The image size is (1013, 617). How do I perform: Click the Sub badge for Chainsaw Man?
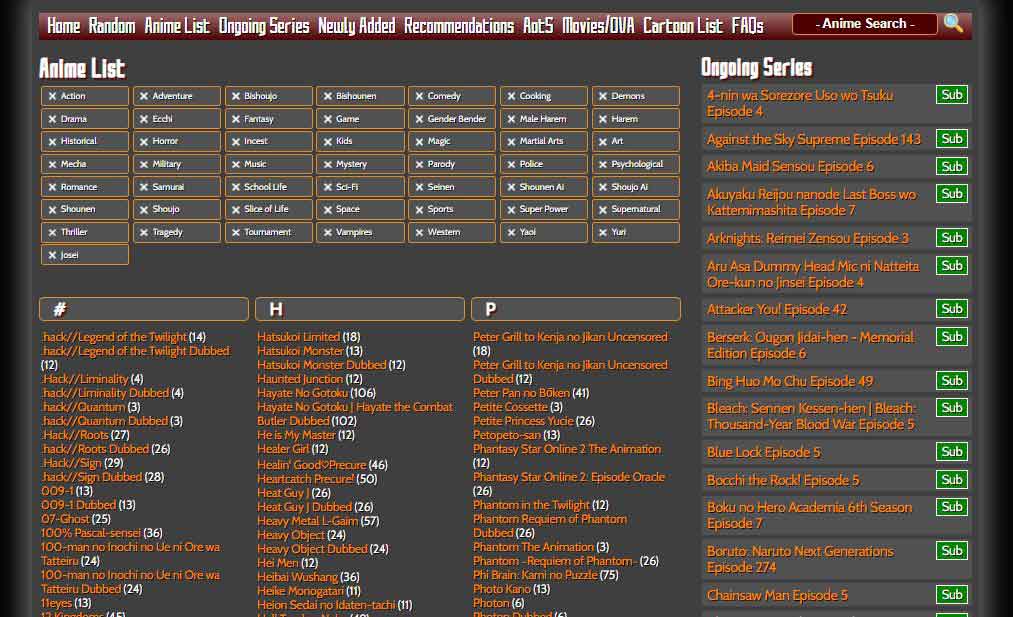pos(951,595)
